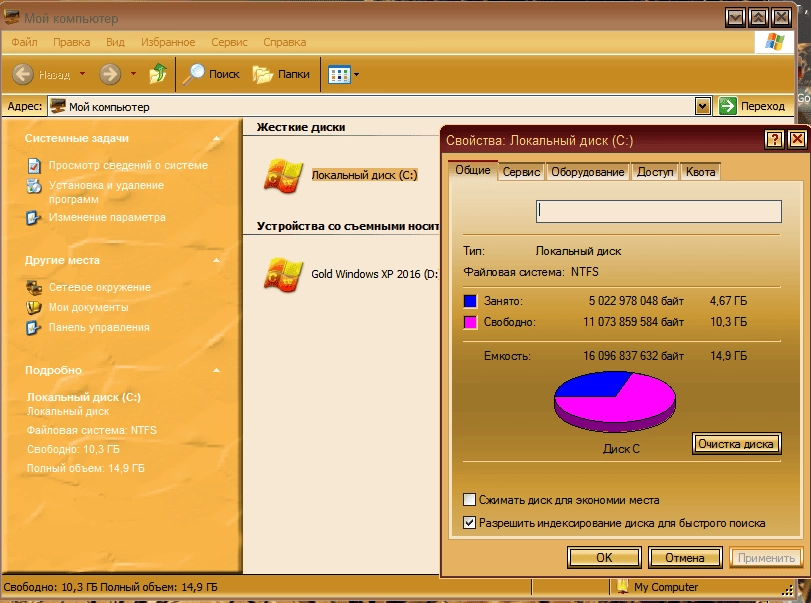Enable Сжимать диск для экономии места
The height and width of the screenshot is (603, 811).
(x=469, y=500)
